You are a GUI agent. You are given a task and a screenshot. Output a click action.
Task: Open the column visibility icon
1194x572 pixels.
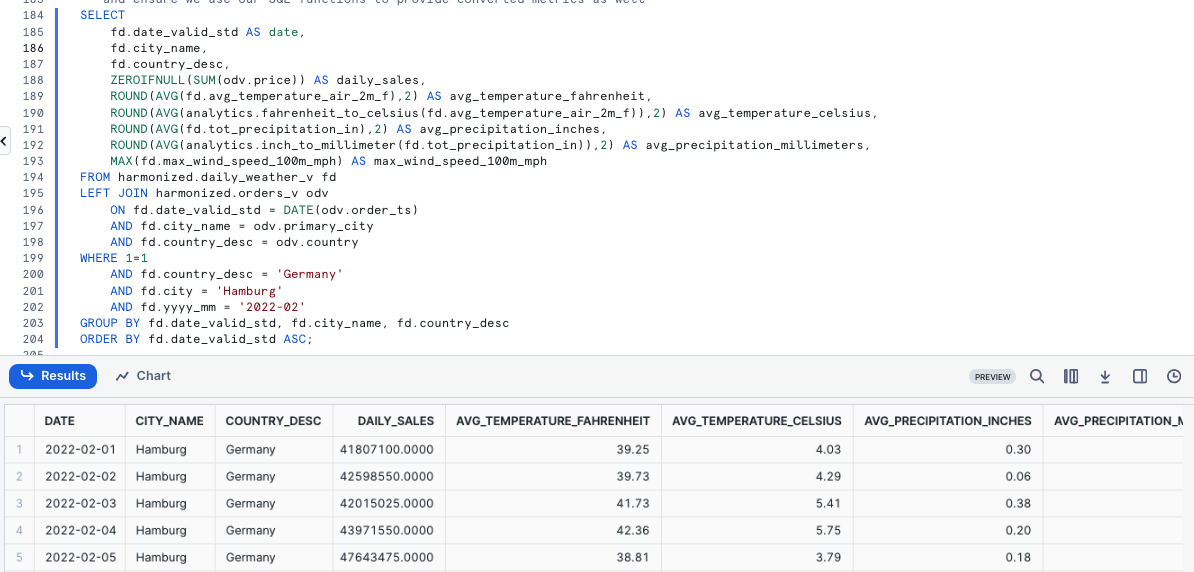[x=1071, y=376]
